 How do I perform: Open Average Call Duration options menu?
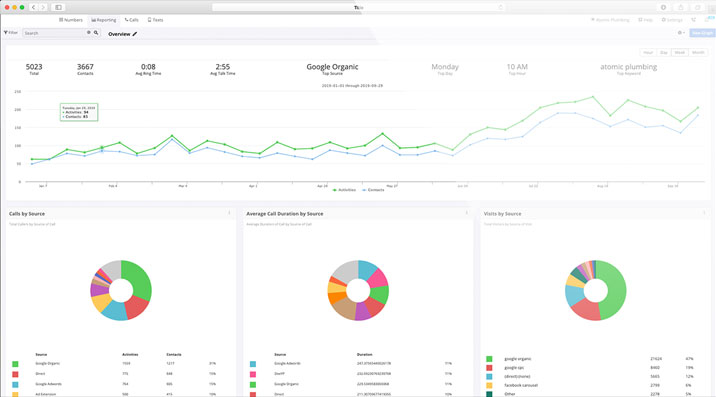(466, 213)
